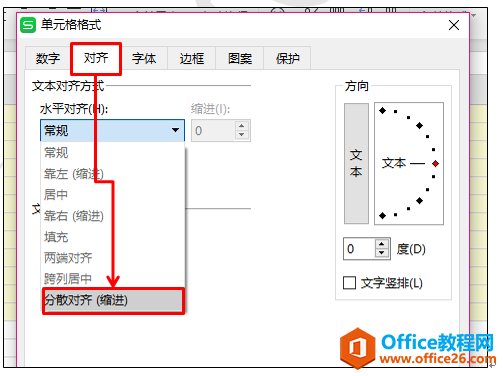Viewport: 503px width, 376px height.
Task: Go to the 图案 tab
Action: [x=240, y=58]
